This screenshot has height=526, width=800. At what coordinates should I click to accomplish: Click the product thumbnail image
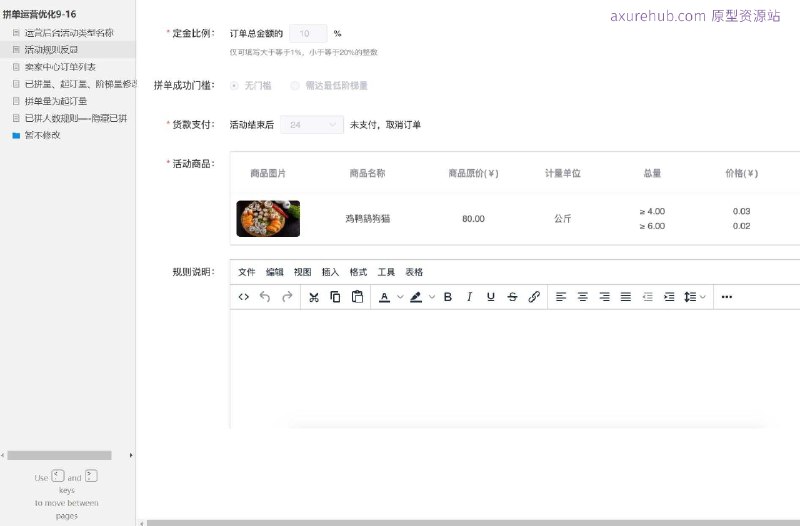(x=268, y=218)
